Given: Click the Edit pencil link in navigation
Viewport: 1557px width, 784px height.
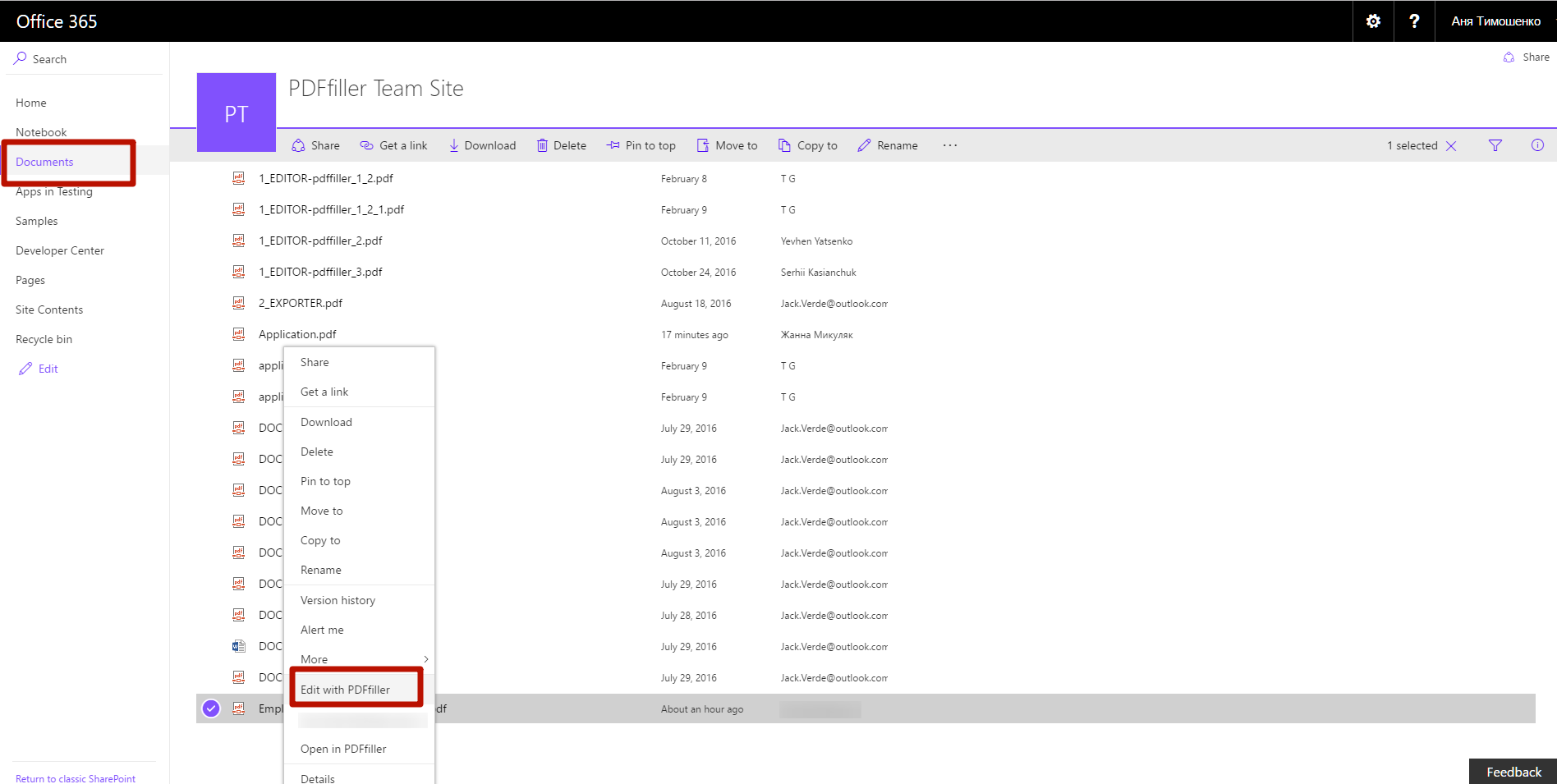Looking at the screenshot, I should pos(39,369).
